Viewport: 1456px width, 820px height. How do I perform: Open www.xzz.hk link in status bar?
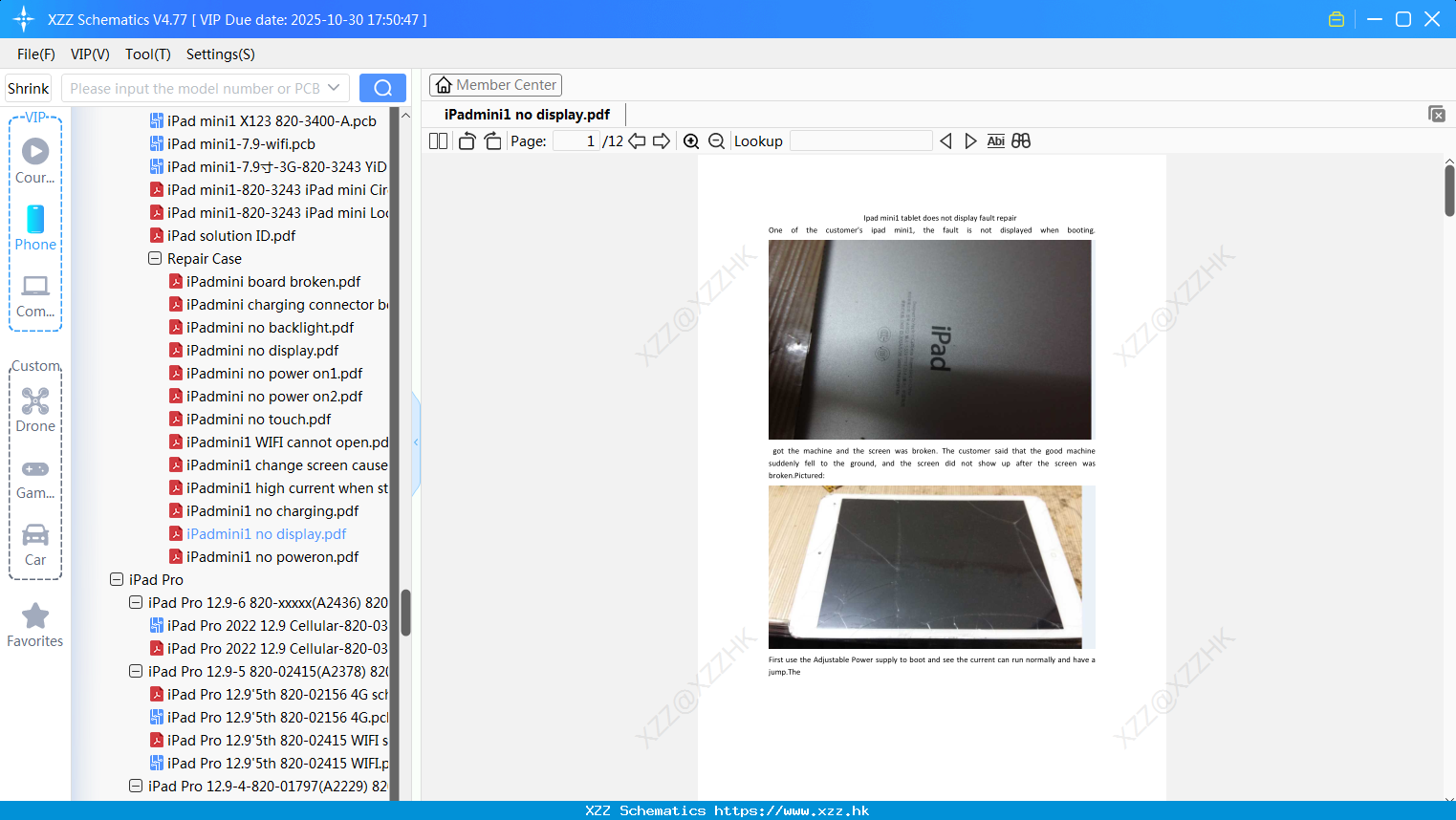tap(792, 810)
